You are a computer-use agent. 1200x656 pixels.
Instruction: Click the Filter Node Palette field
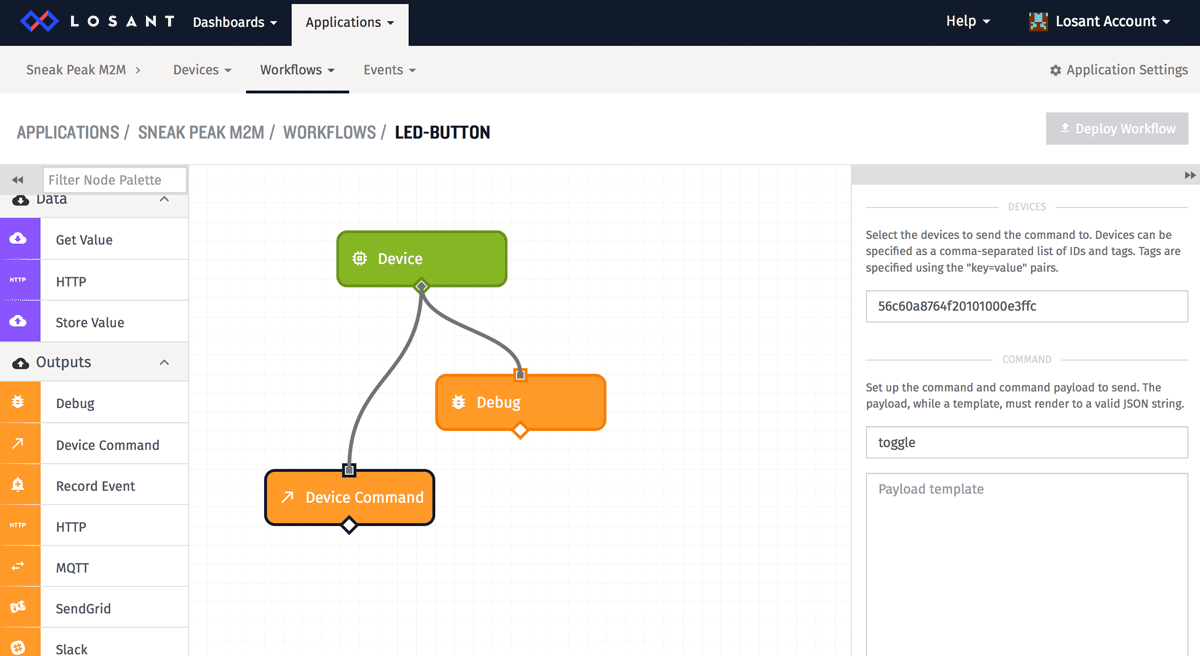[115, 180]
